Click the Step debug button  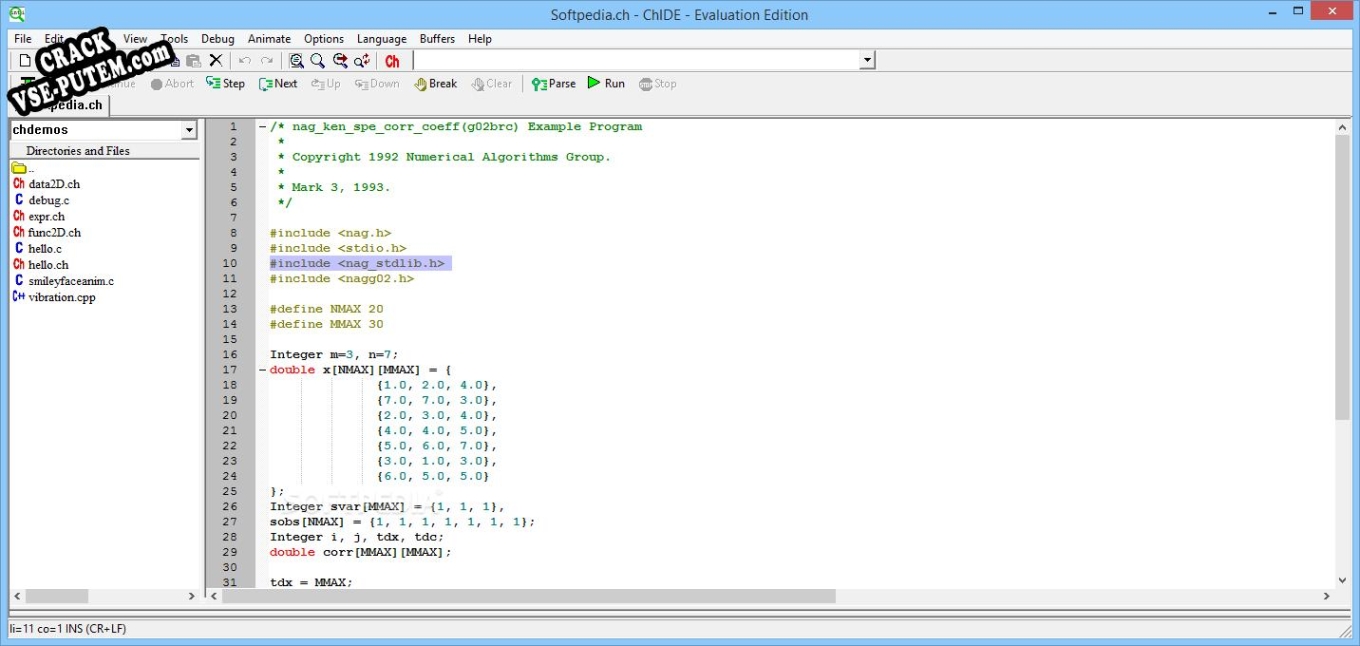[226, 84]
